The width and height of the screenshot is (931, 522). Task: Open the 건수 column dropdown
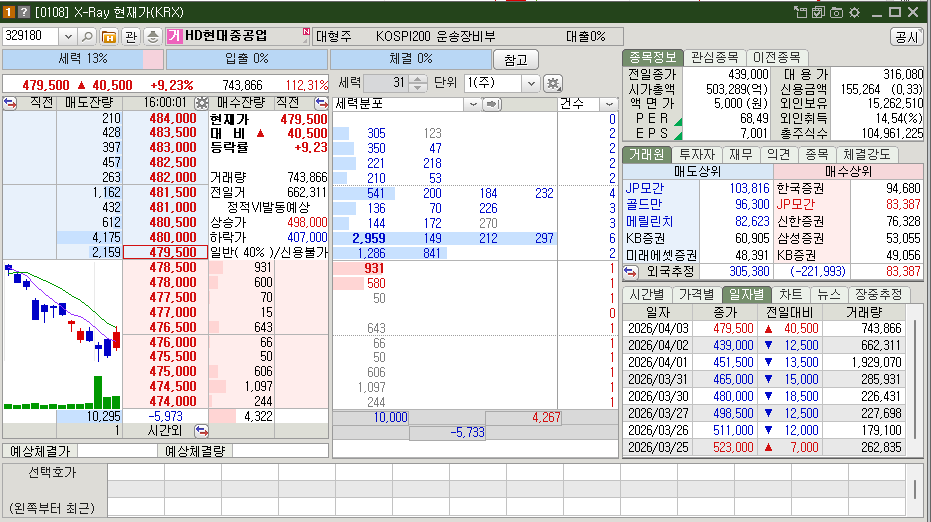609,104
